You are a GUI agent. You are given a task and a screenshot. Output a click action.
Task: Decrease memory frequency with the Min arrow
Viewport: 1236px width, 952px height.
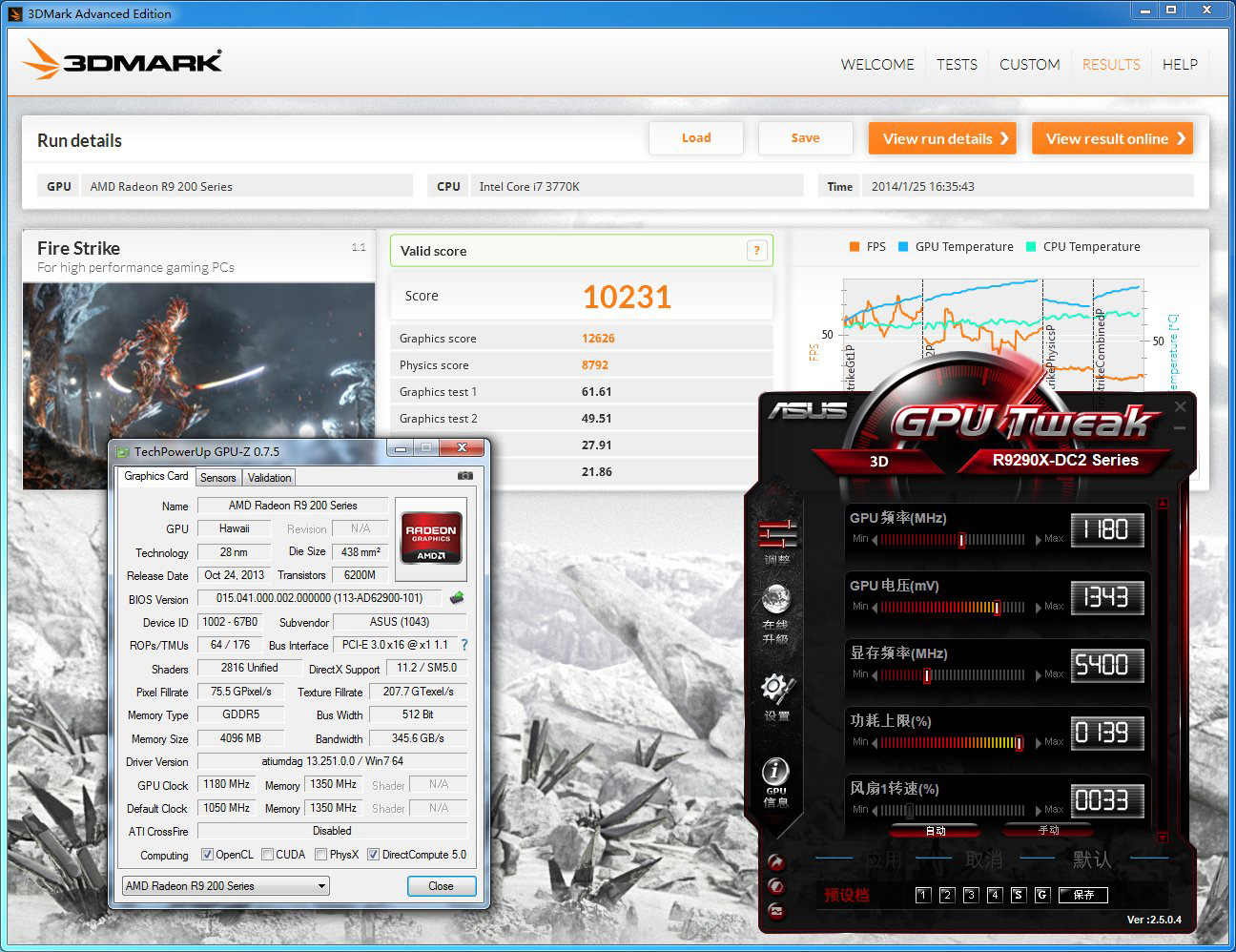875,674
